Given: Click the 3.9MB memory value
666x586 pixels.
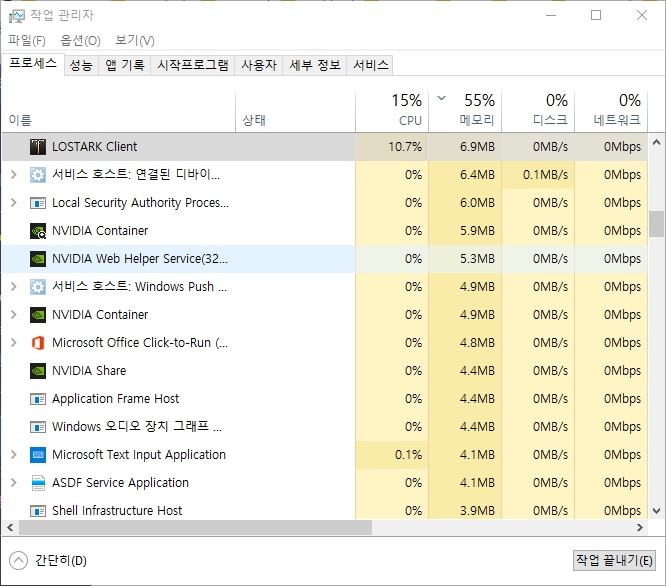Looking at the screenshot, I should pos(477,510).
